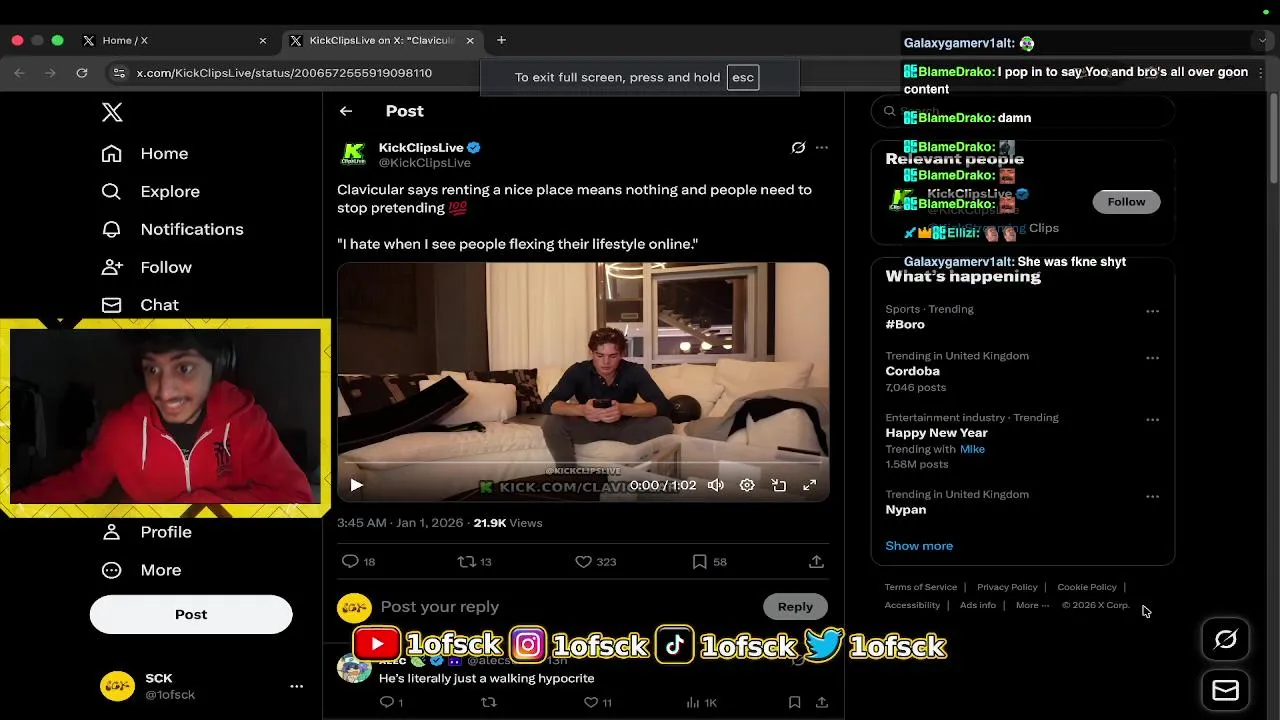Open the Accessibility footer link

[x=912, y=605]
